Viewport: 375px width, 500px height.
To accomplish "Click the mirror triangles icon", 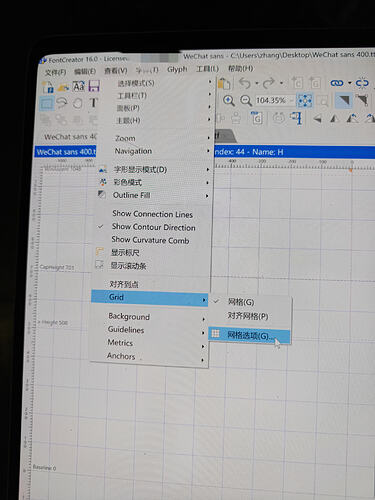I will (335, 118).
